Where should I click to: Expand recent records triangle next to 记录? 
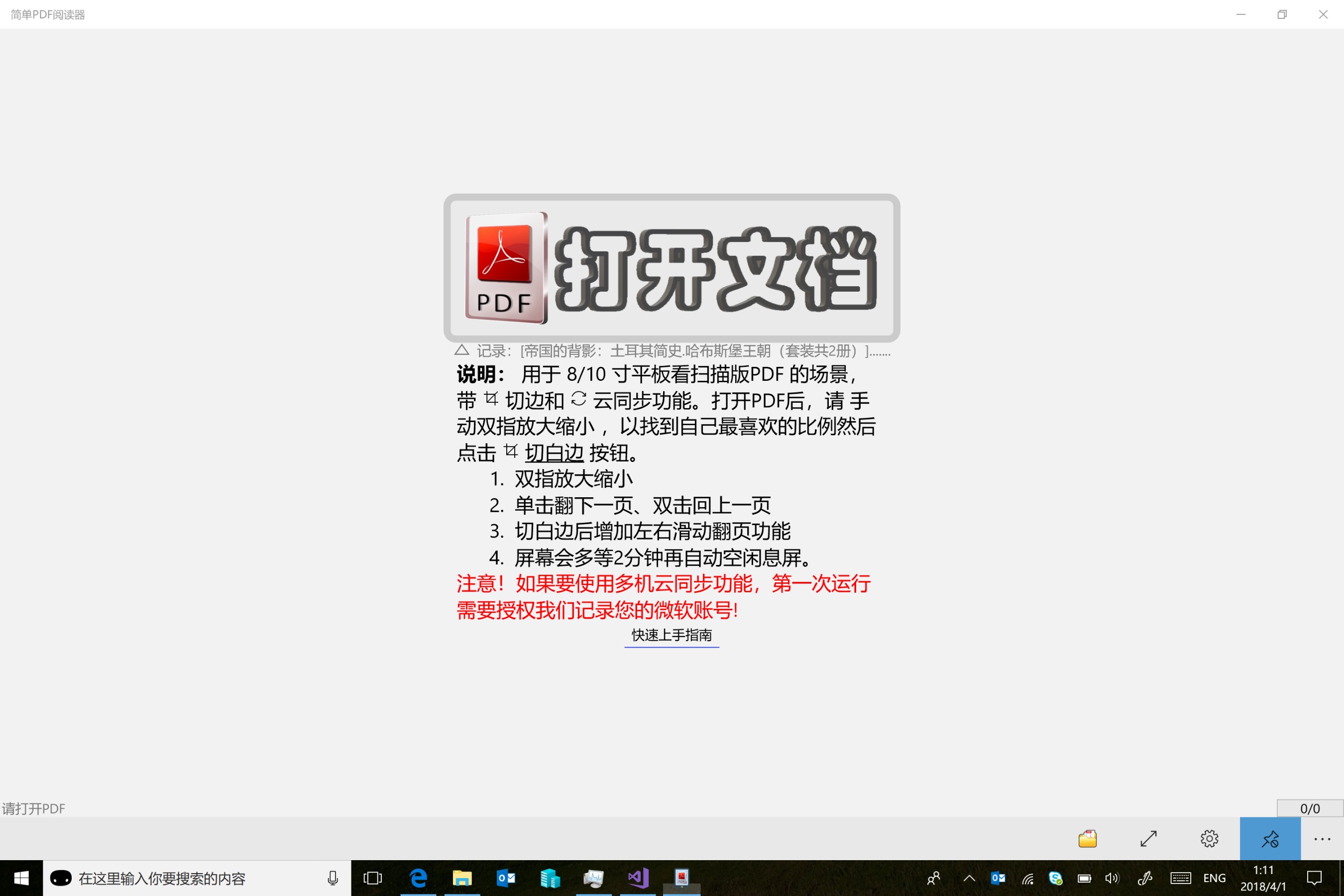[462, 350]
